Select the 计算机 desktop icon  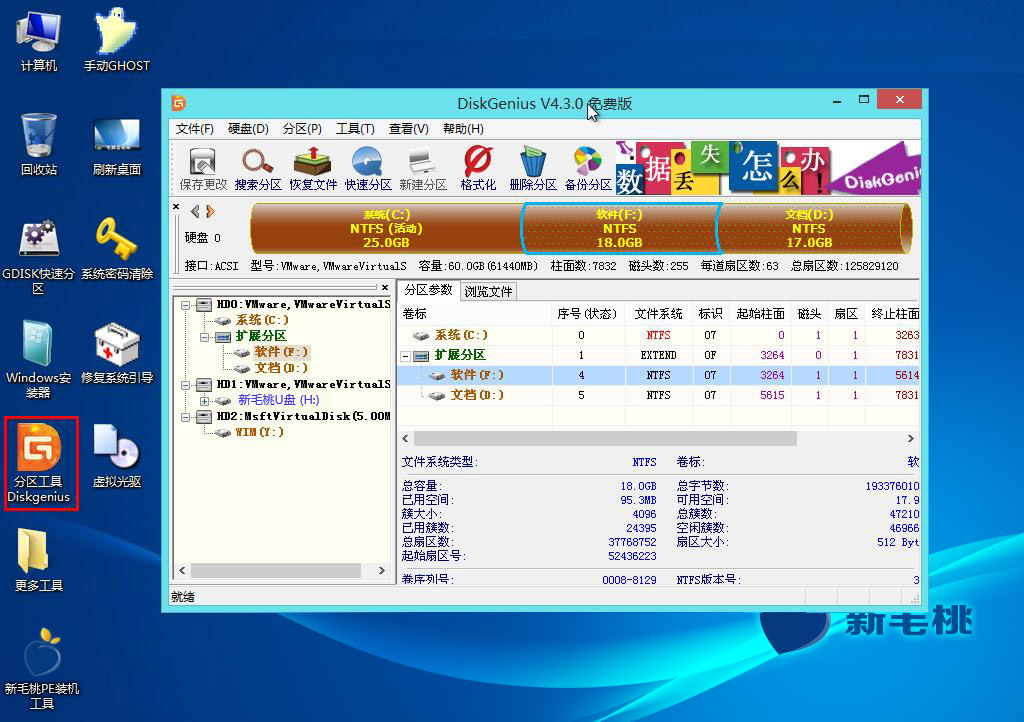tap(39, 40)
